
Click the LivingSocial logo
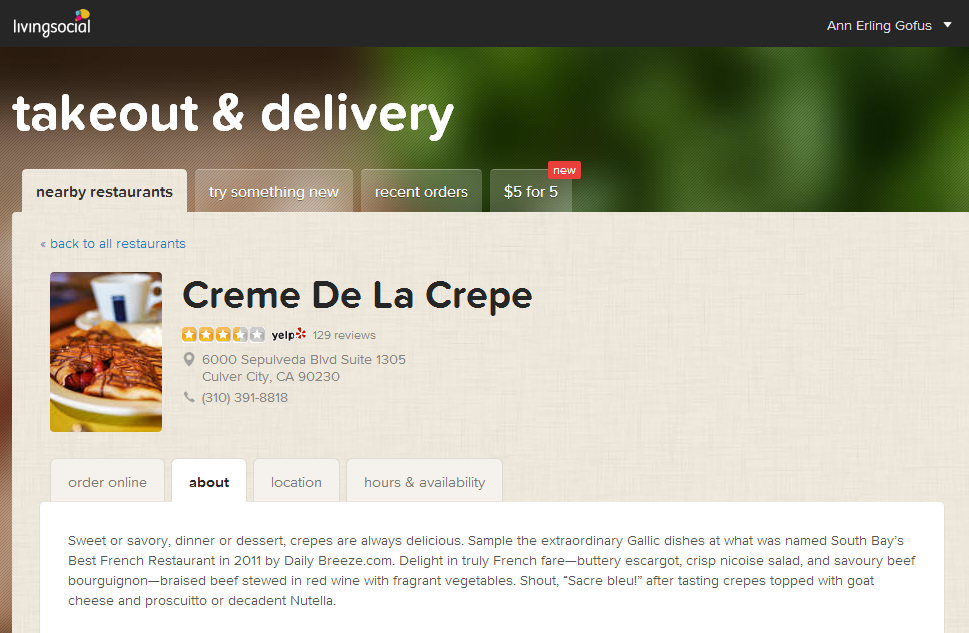(x=52, y=23)
